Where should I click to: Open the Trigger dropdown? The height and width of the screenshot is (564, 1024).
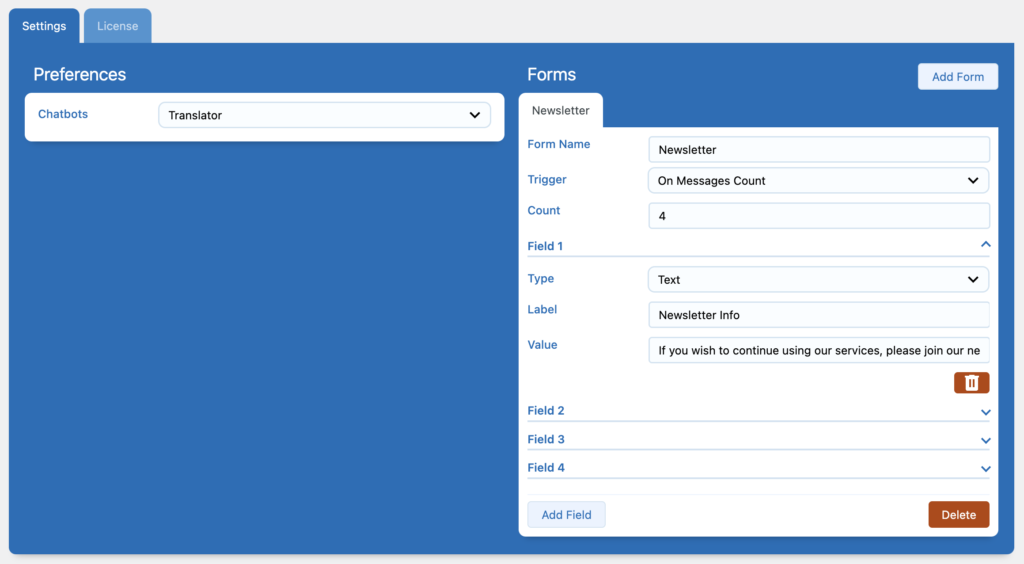pos(818,181)
